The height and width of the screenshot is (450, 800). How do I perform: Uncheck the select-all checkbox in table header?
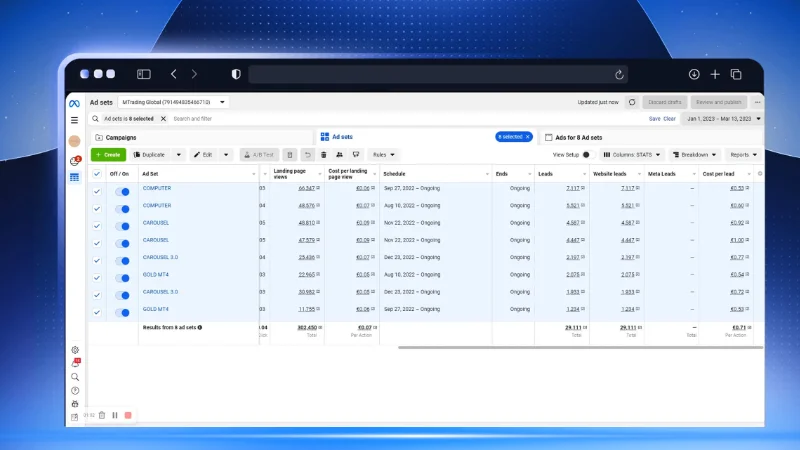click(97, 173)
